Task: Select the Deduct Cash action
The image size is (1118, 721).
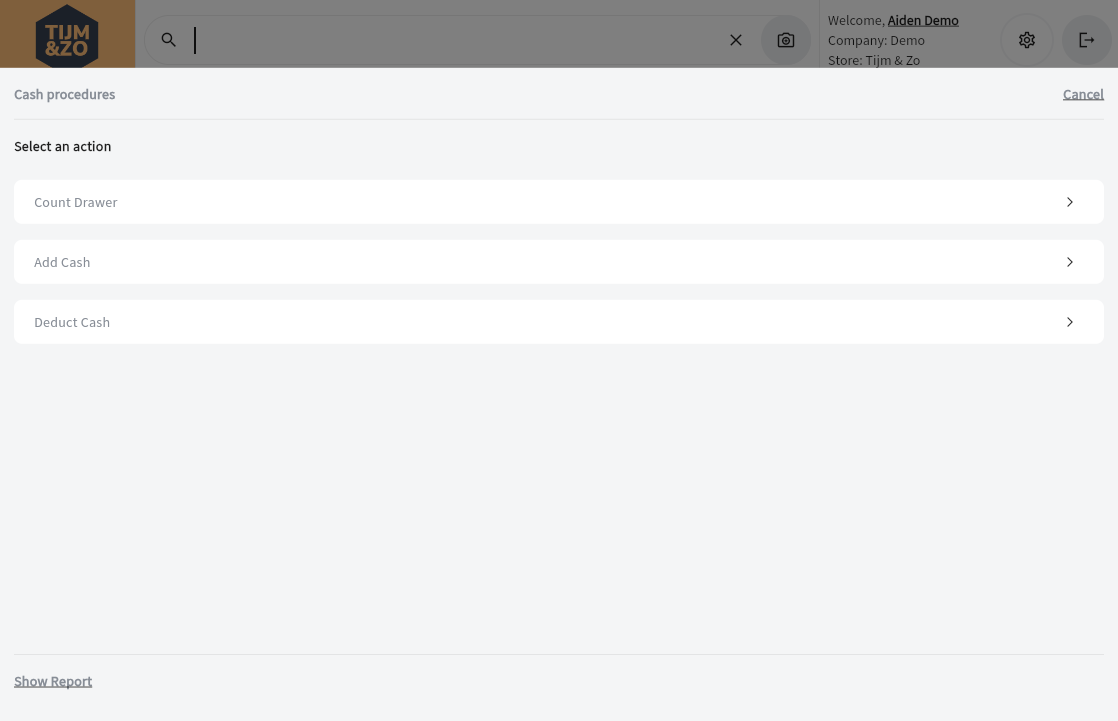Action: point(72,322)
